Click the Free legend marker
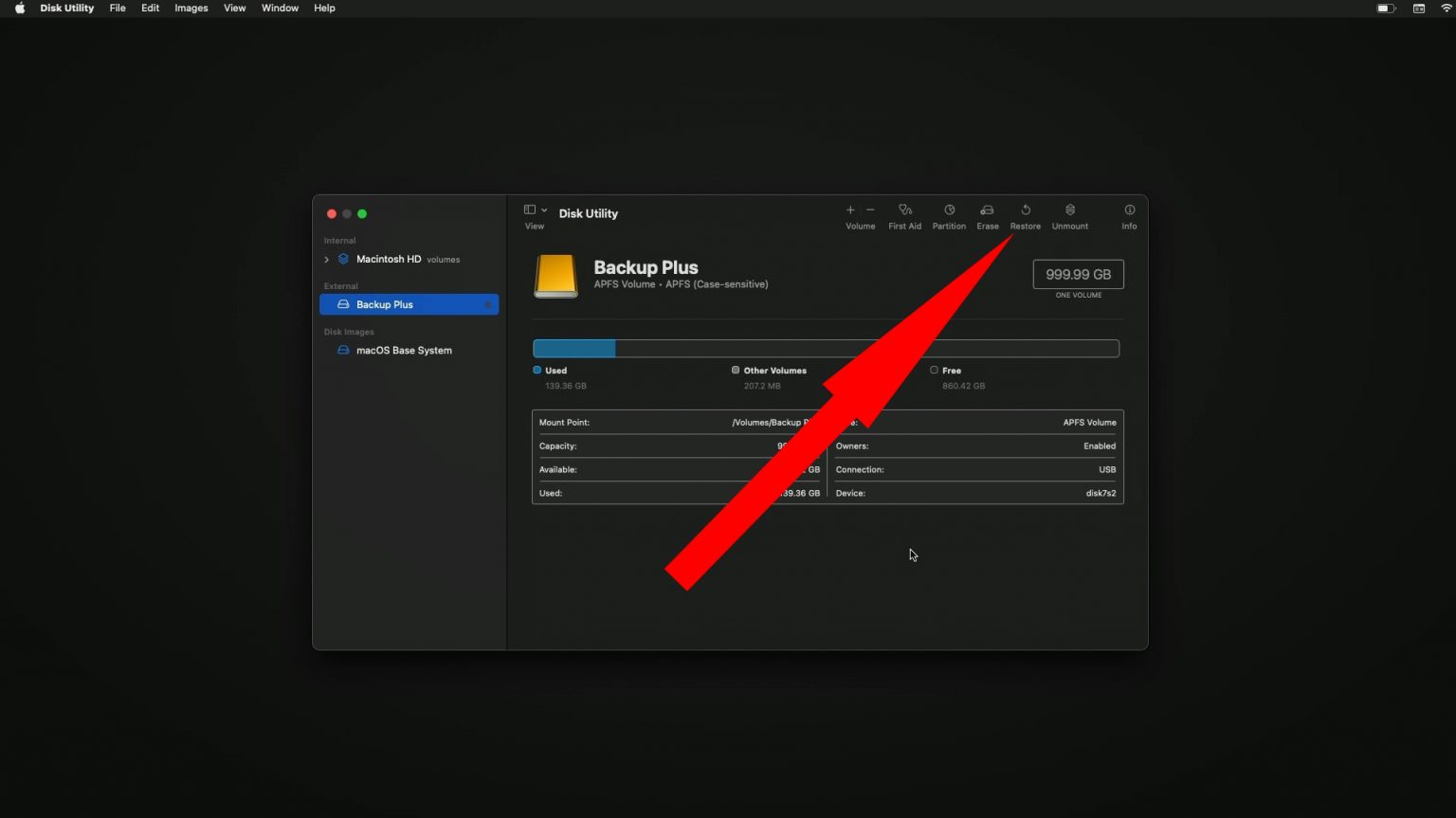 934,370
